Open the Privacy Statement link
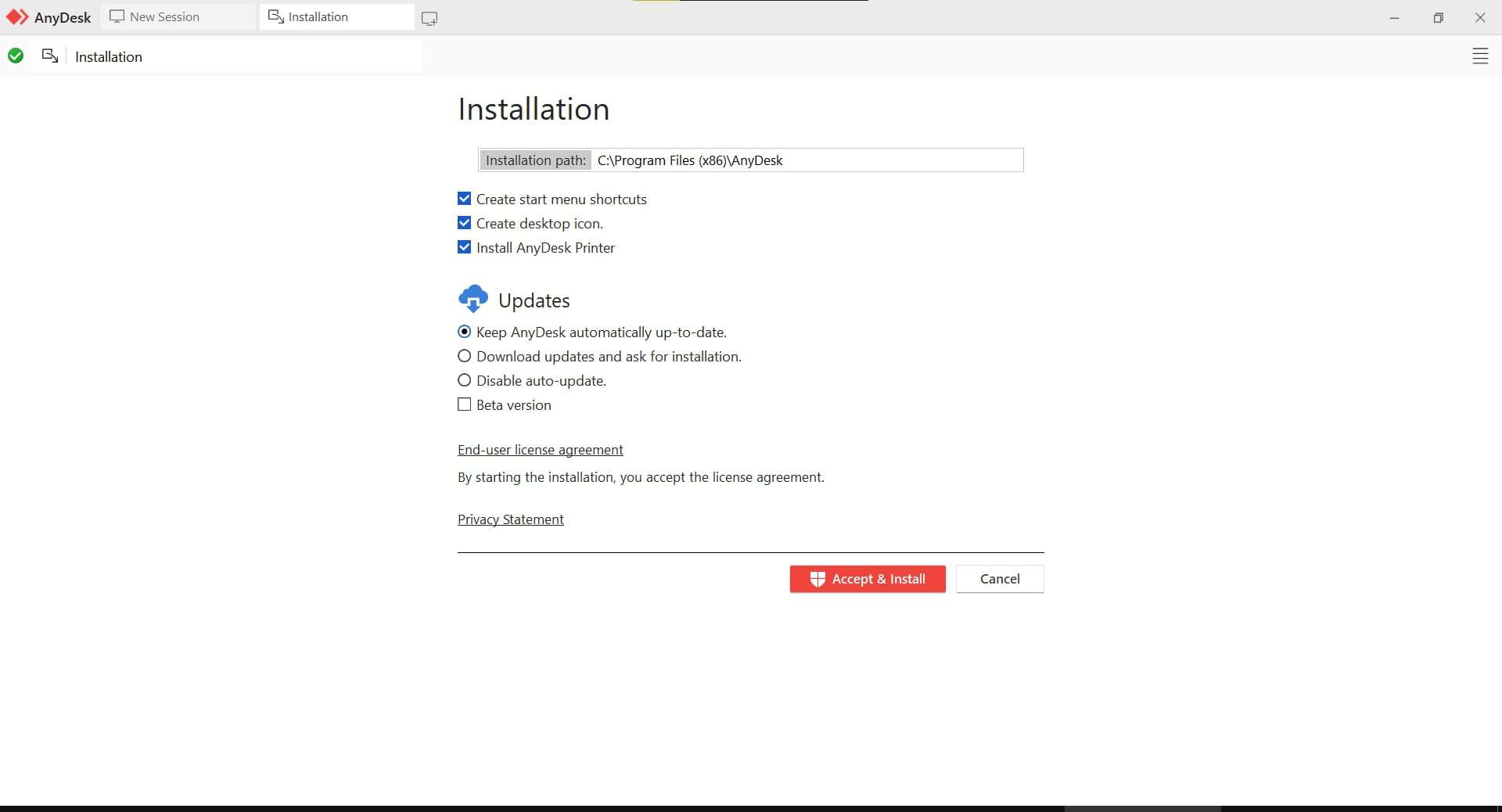Image resolution: width=1502 pixels, height=812 pixels. [x=511, y=519]
